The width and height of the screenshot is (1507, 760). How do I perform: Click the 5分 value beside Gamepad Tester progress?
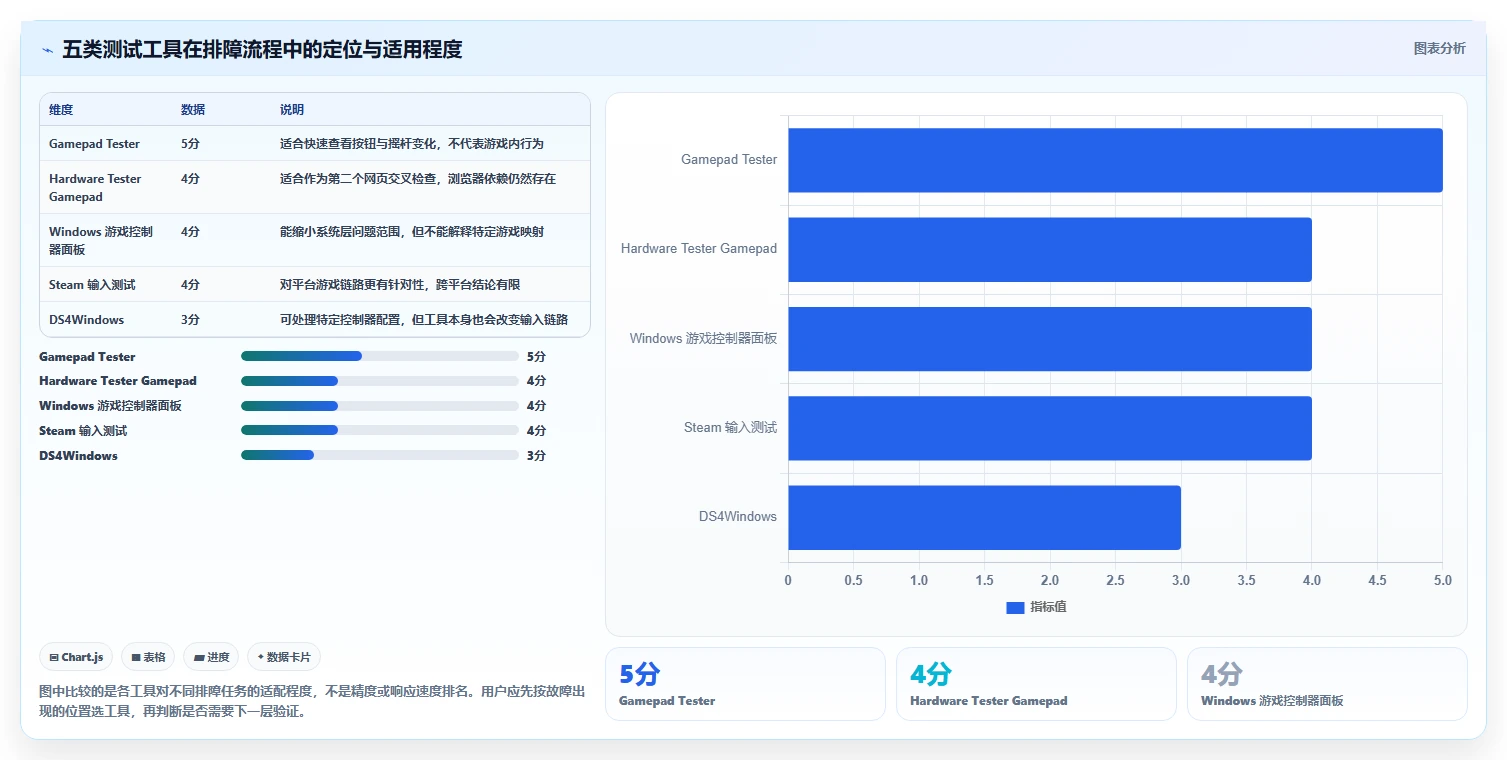(536, 357)
